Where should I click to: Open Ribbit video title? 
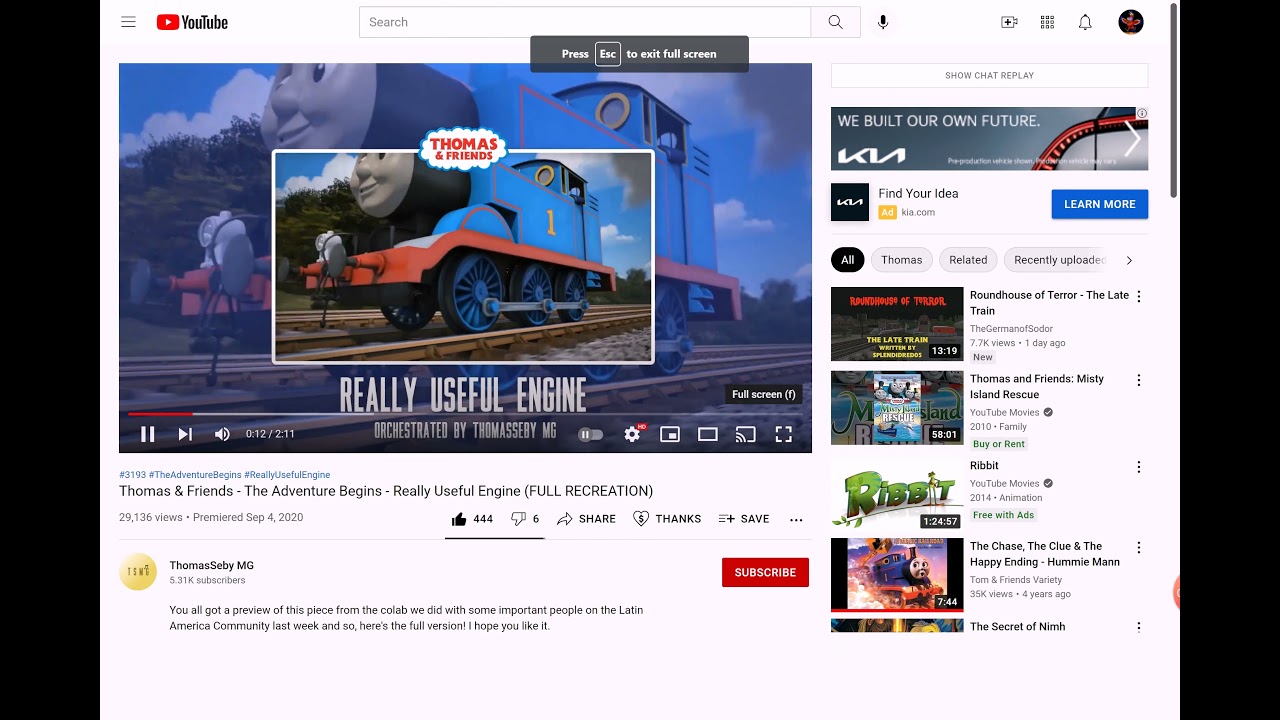(x=984, y=466)
